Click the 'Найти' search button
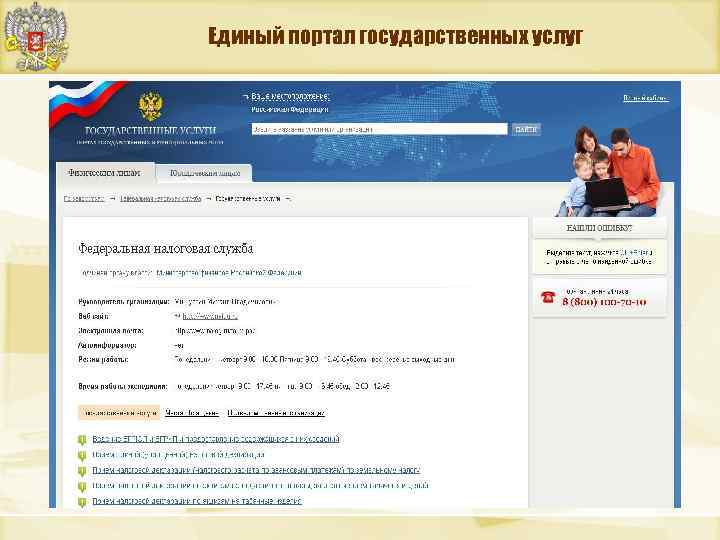This screenshot has width=720, height=540. click(526, 129)
